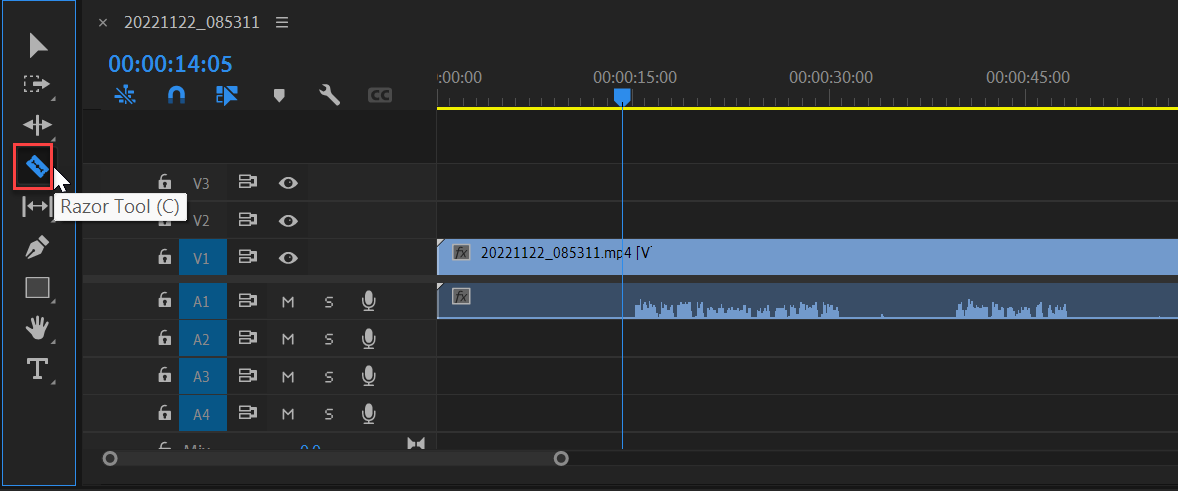
Task: Toggle lock on track V1
Action: coord(164,258)
